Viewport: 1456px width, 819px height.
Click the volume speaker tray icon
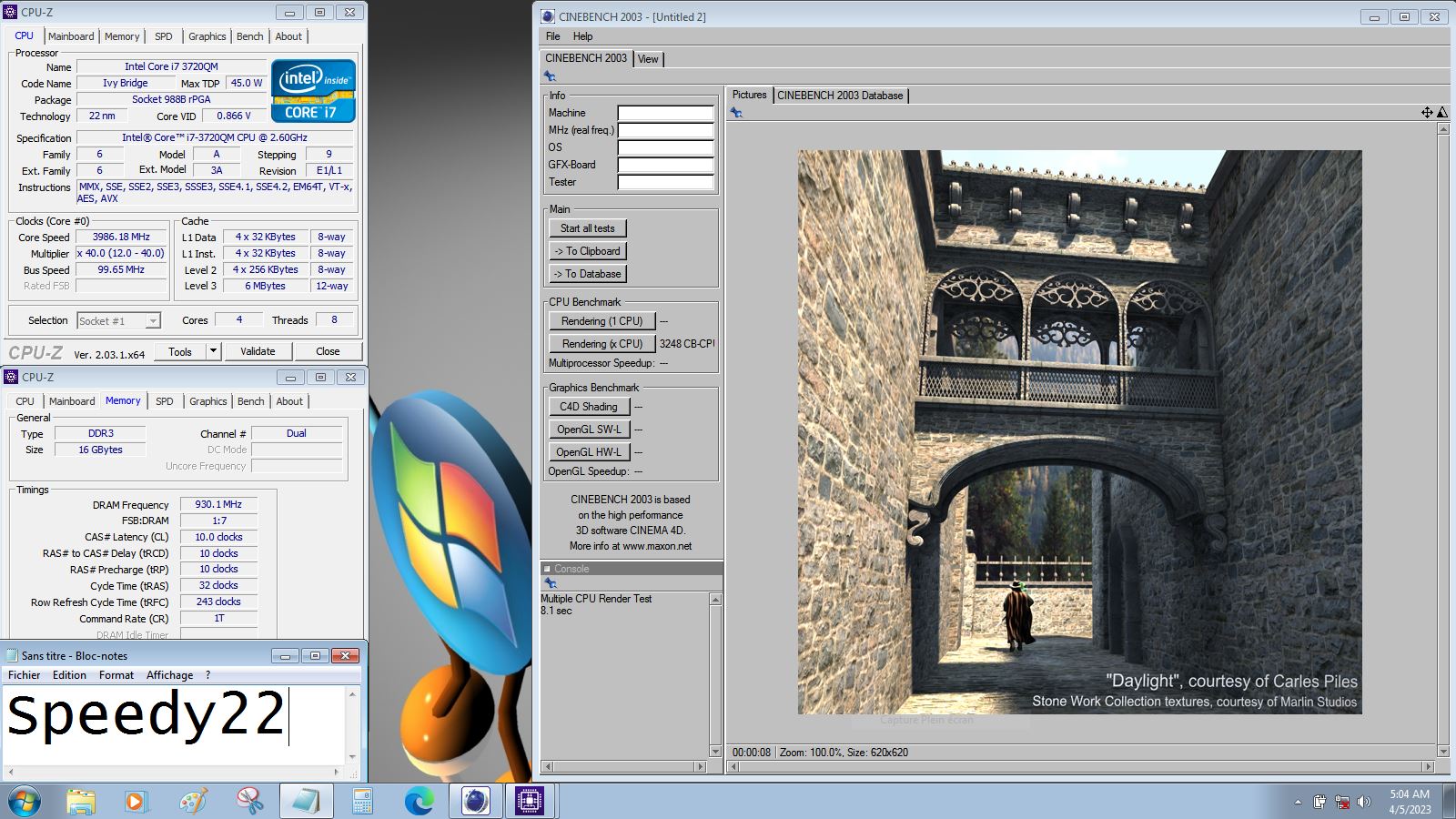tap(1363, 802)
